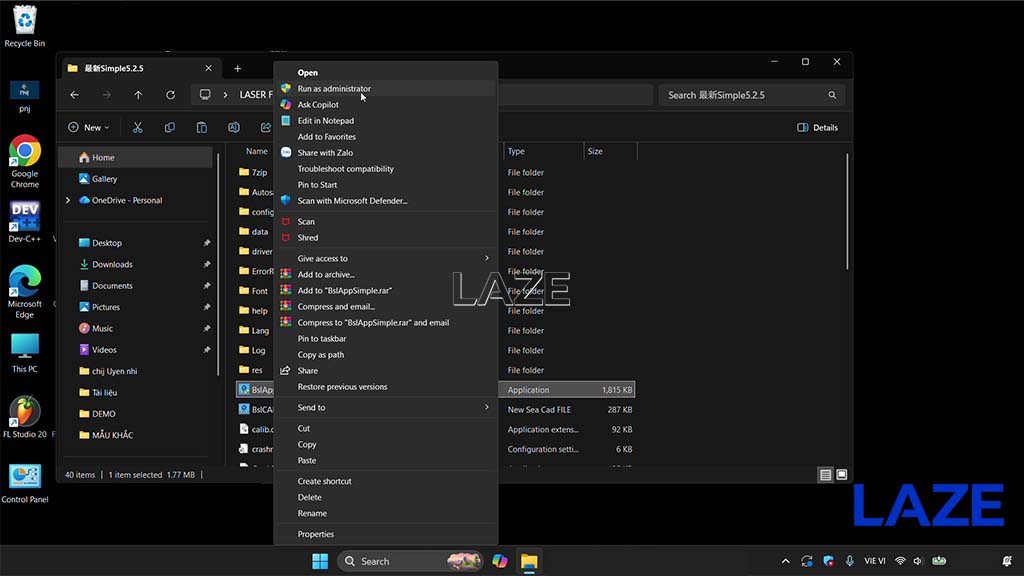Click the Refresh icon in Explorer
The height and width of the screenshot is (576, 1024).
click(x=170, y=95)
